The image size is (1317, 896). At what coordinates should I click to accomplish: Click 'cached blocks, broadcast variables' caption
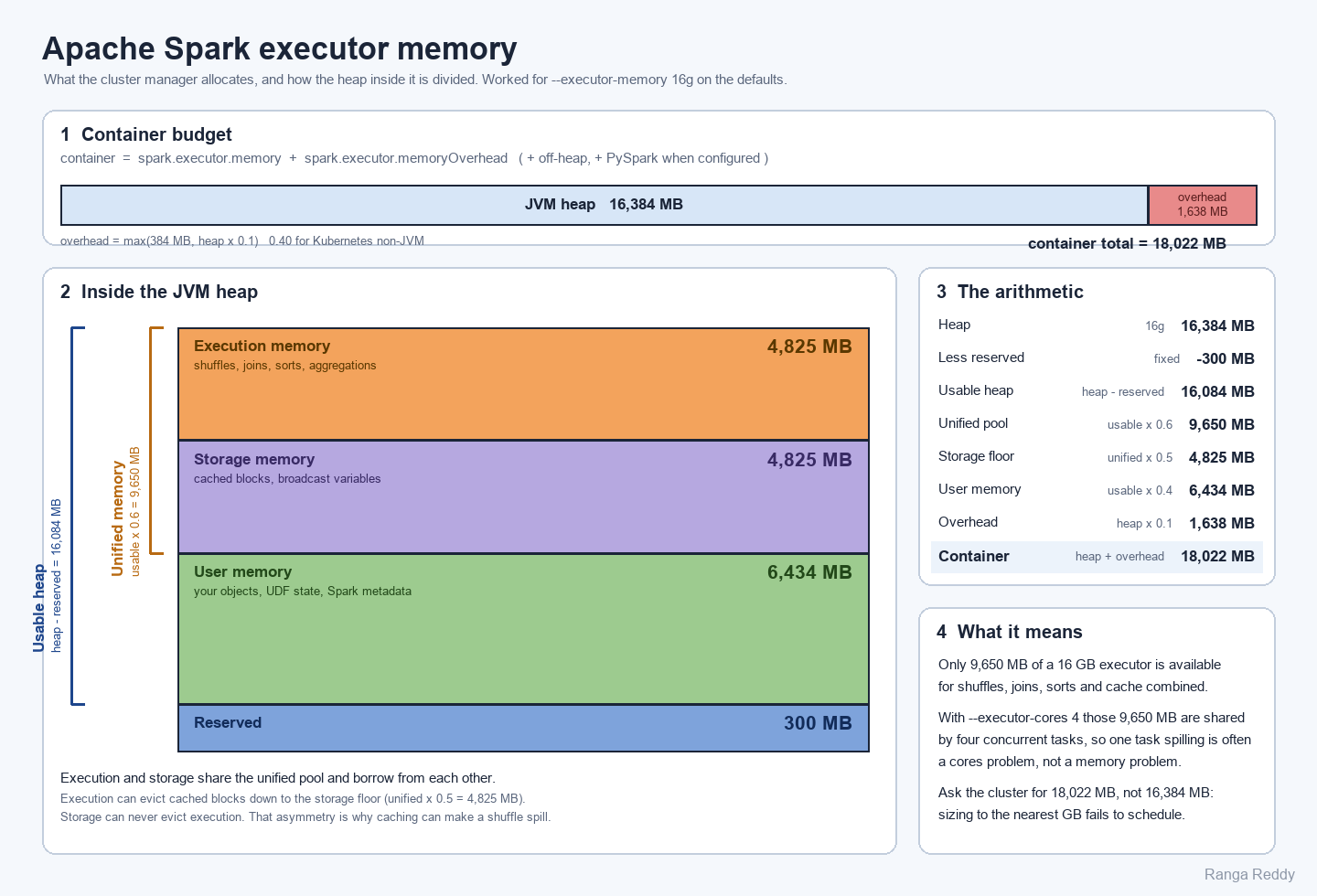[287, 479]
